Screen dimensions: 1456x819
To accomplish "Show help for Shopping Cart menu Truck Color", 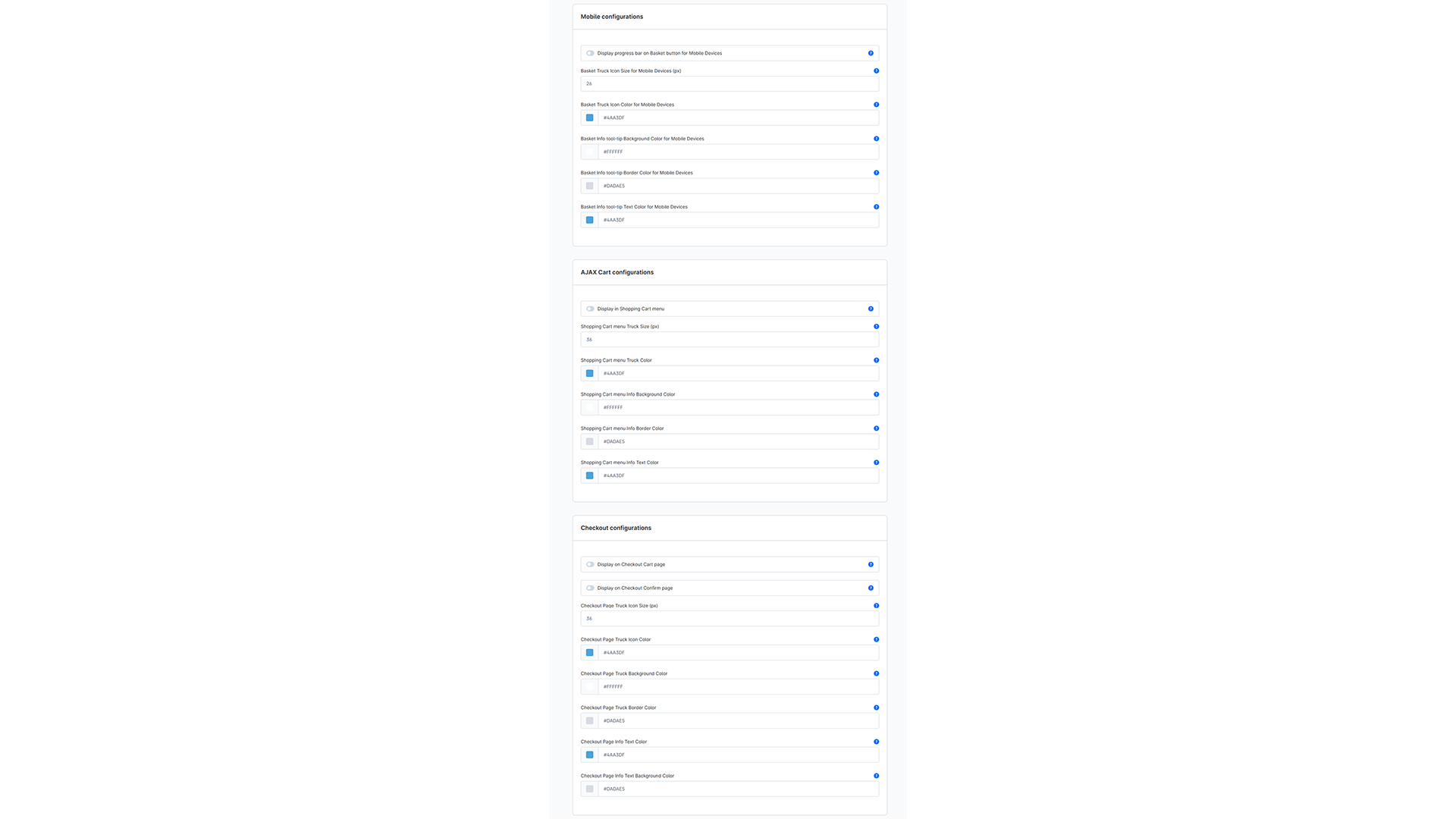I will pyautogui.click(x=876, y=360).
